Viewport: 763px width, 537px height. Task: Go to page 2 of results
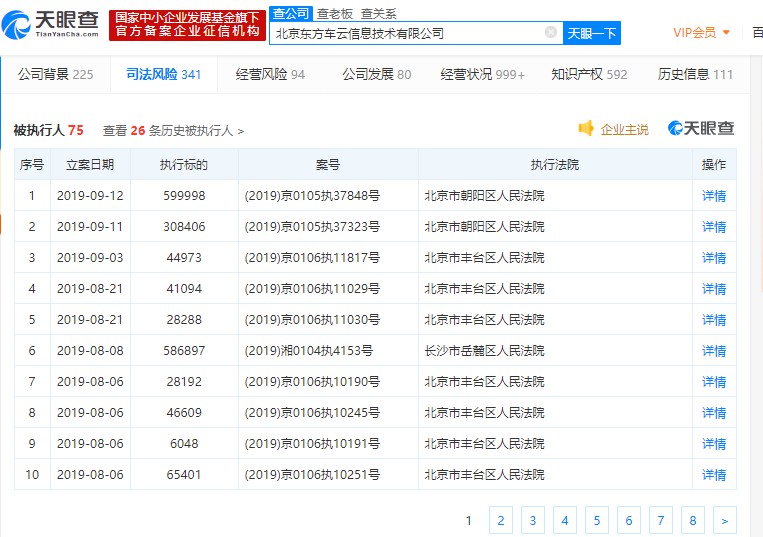(x=501, y=520)
